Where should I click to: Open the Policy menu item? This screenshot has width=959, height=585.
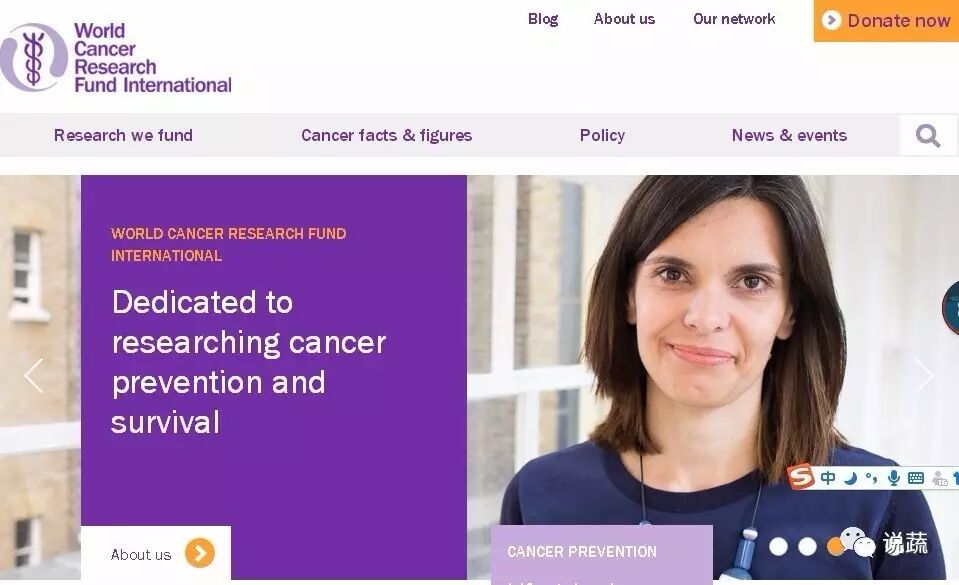pyautogui.click(x=602, y=135)
